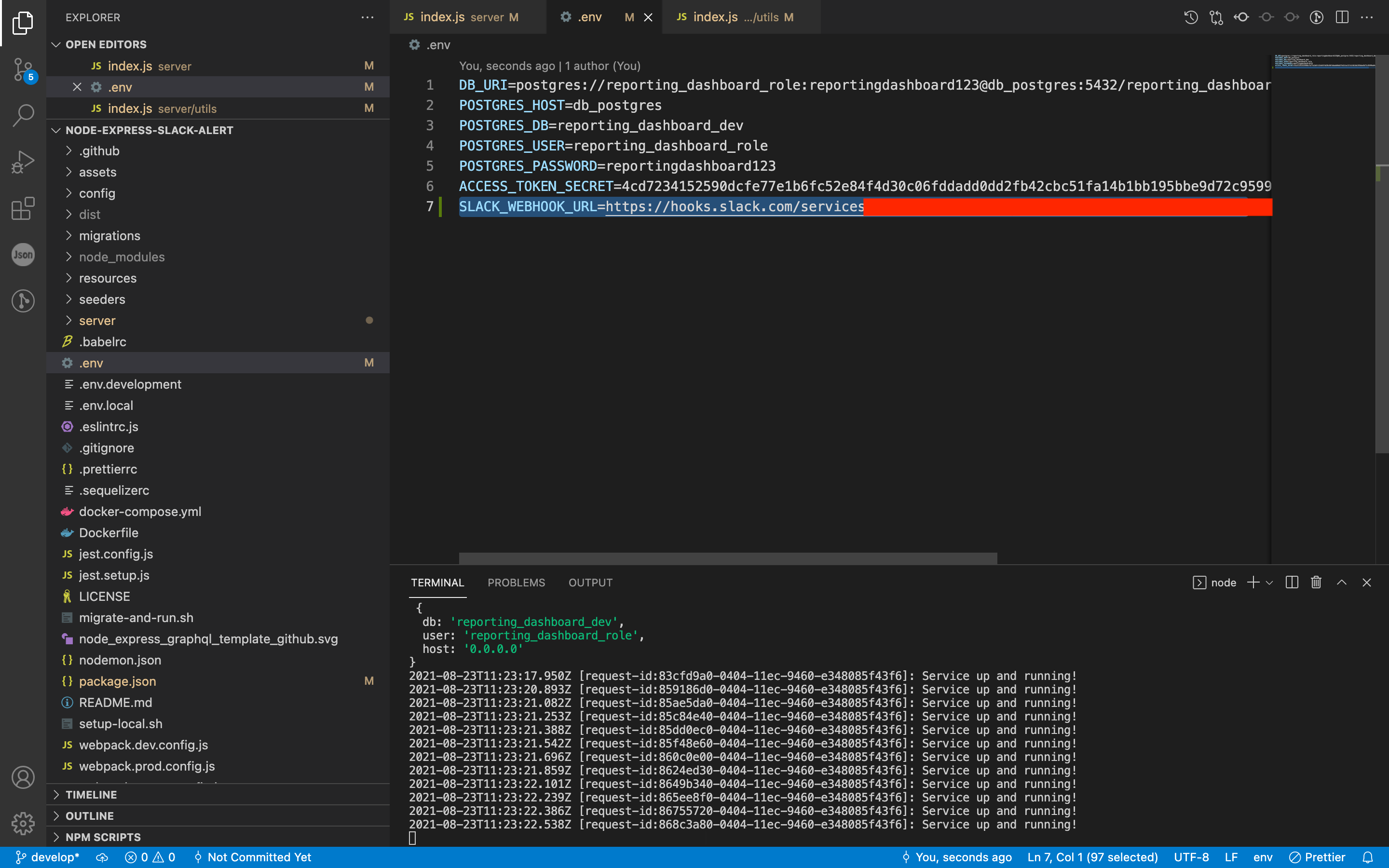Image resolution: width=1389 pixels, height=868 pixels.
Task: Switch to index.js server editor tab
Action: 467,17
